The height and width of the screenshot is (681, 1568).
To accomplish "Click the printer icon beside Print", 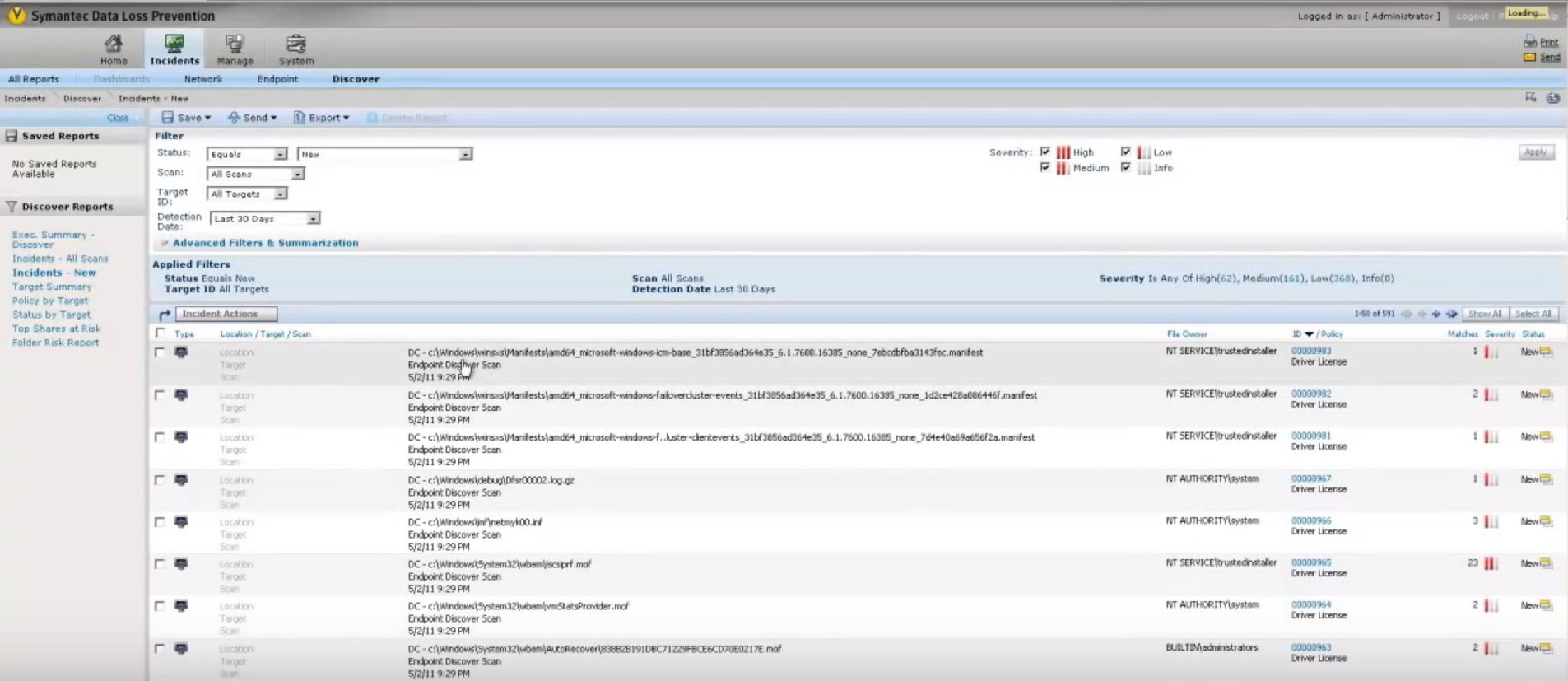I will coord(1530,42).
